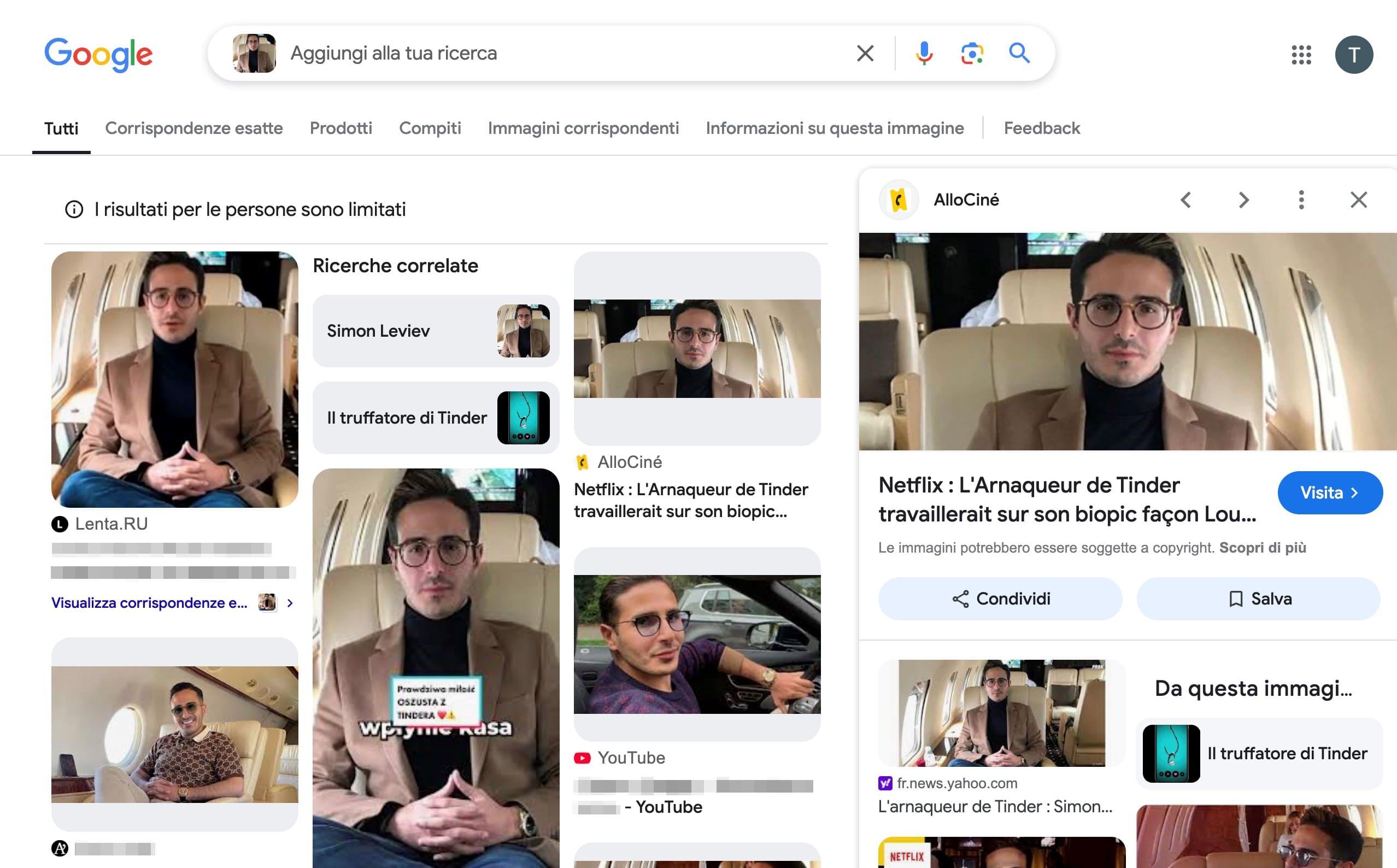Click the AlloCiné logo in panel header

pos(899,200)
